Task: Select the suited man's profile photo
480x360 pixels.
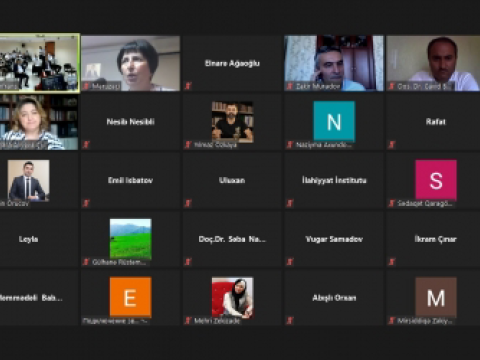Action: click(28, 180)
